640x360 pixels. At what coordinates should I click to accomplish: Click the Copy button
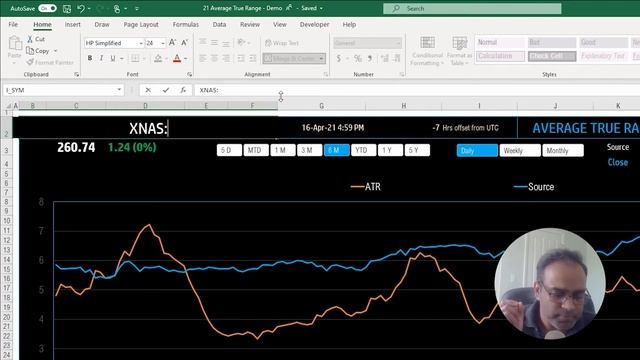(x=38, y=51)
